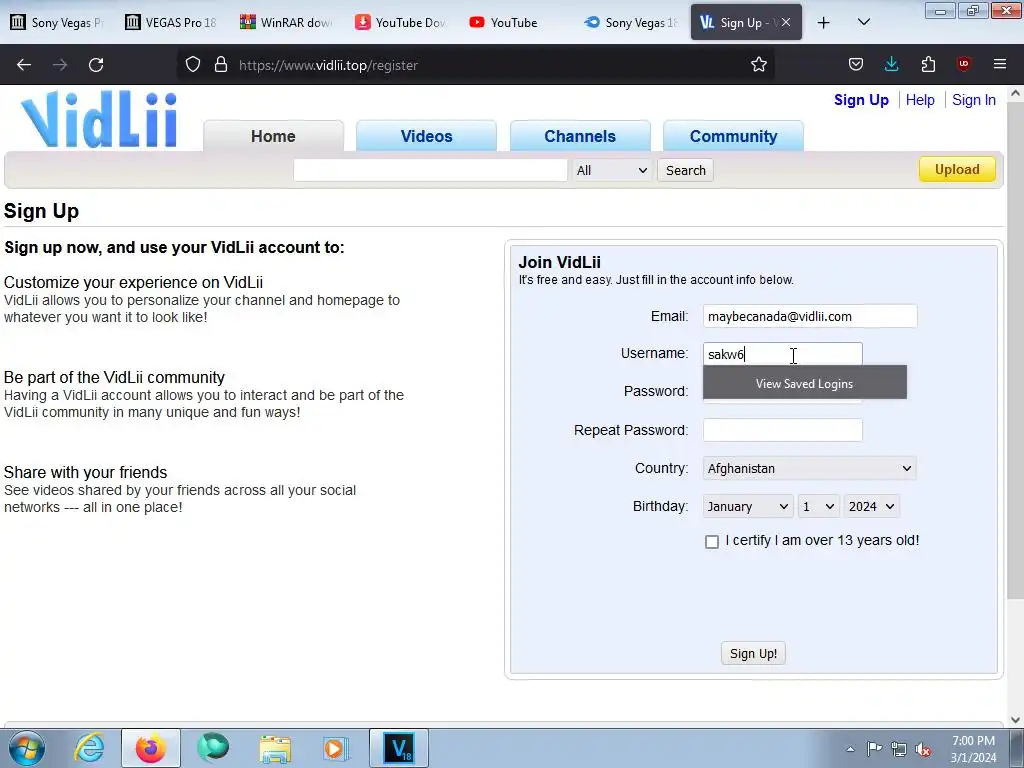Click the browser back arrow
Image resolution: width=1024 pixels, height=768 pixels.
[24, 65]
